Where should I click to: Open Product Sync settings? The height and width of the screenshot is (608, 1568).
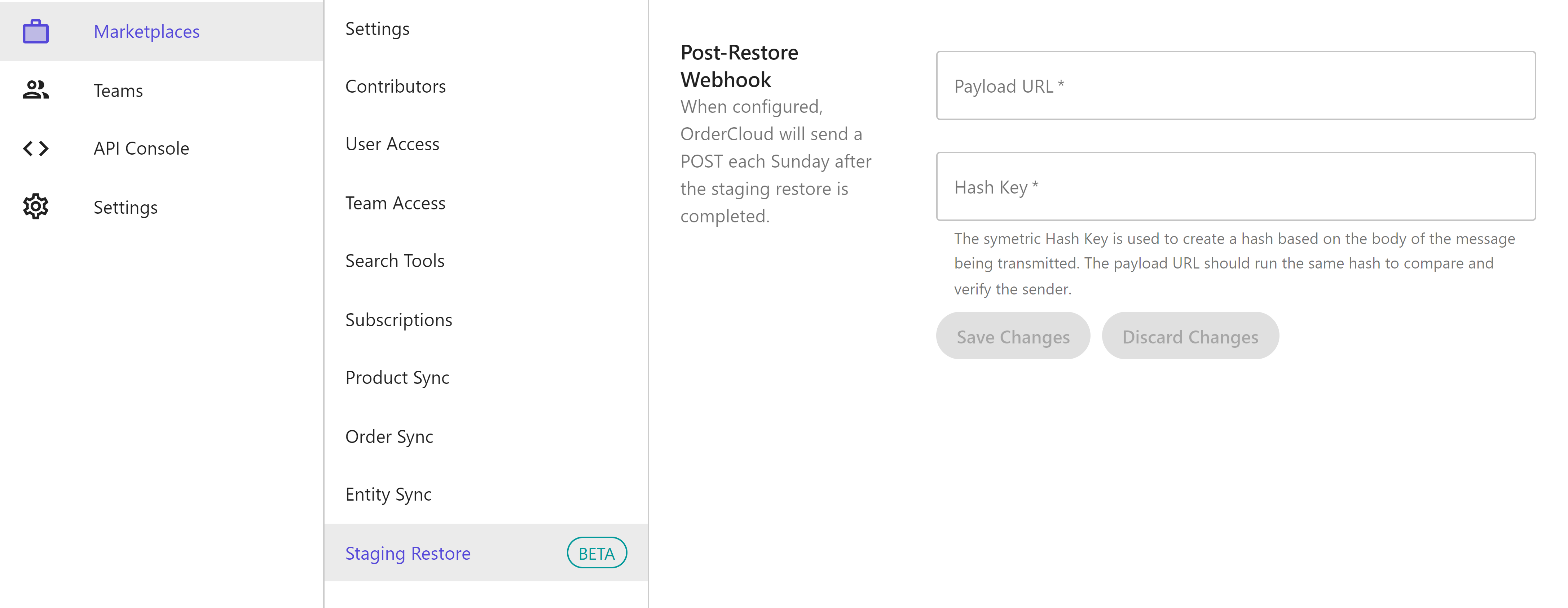pos(486,377)
